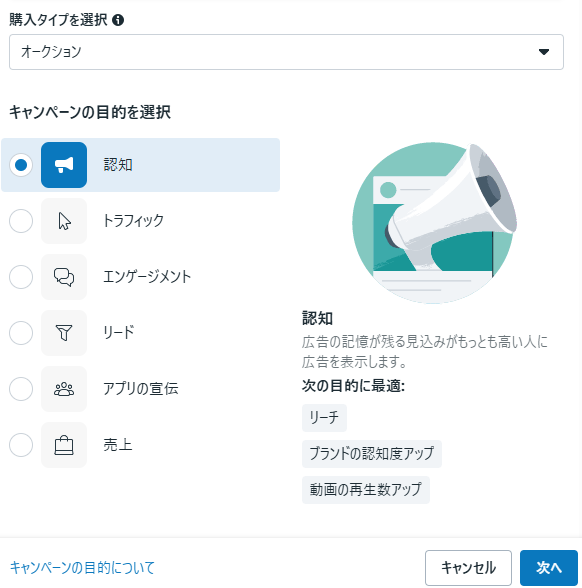Click the 次へ button
The width and height of the screenshot is (582, 588).
click(x=549, y=568)
